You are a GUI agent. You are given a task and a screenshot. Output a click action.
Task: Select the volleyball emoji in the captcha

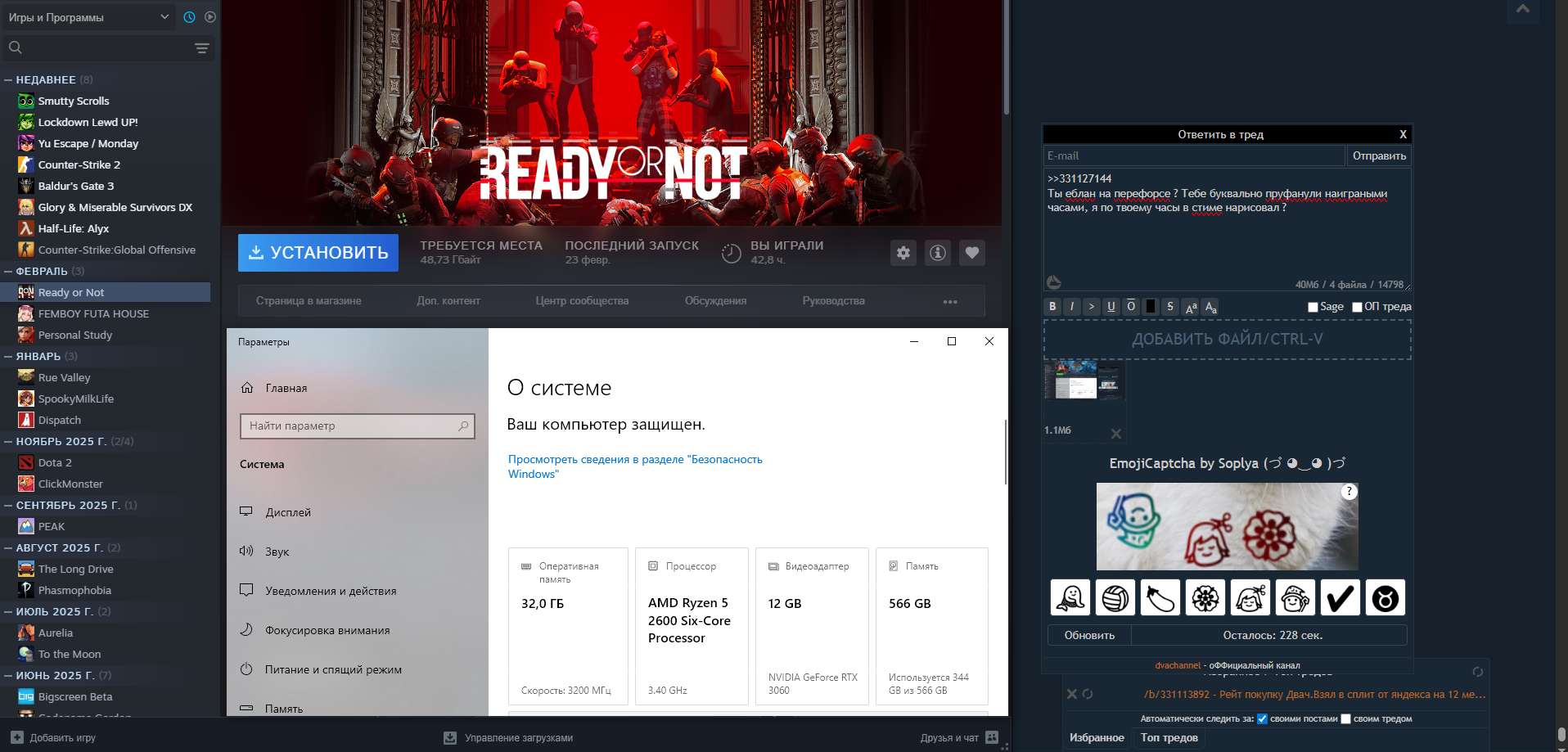1115,598
